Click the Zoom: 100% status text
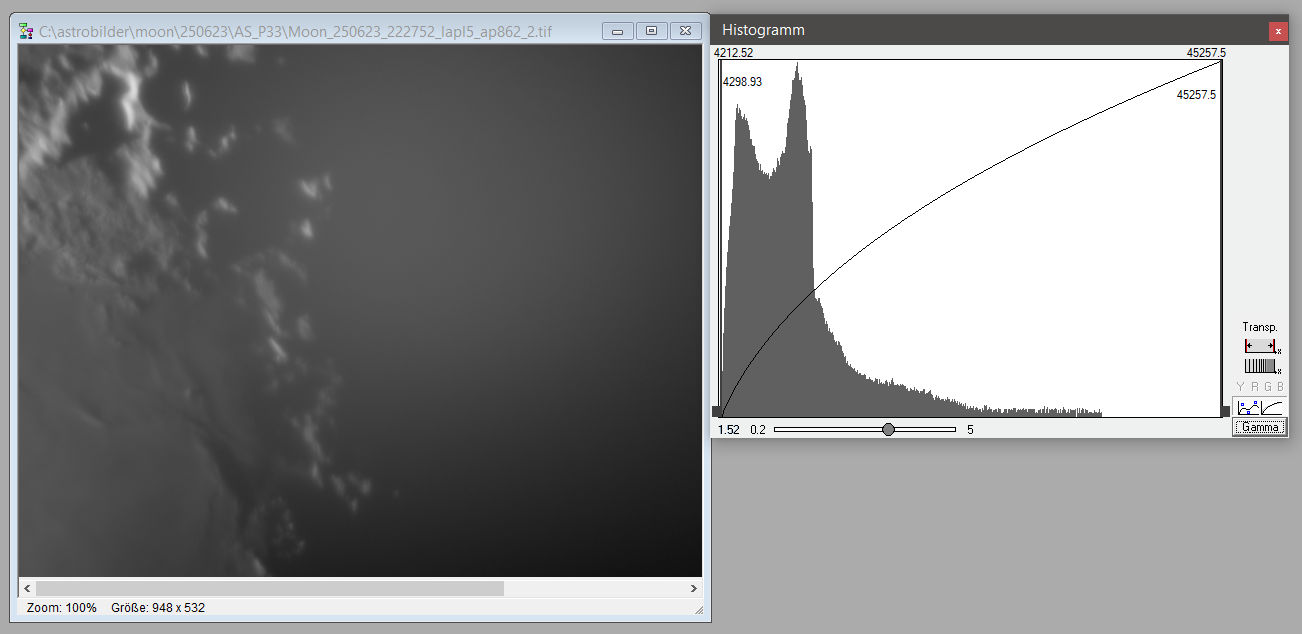The image size is (1302, 634). [62, 607]
